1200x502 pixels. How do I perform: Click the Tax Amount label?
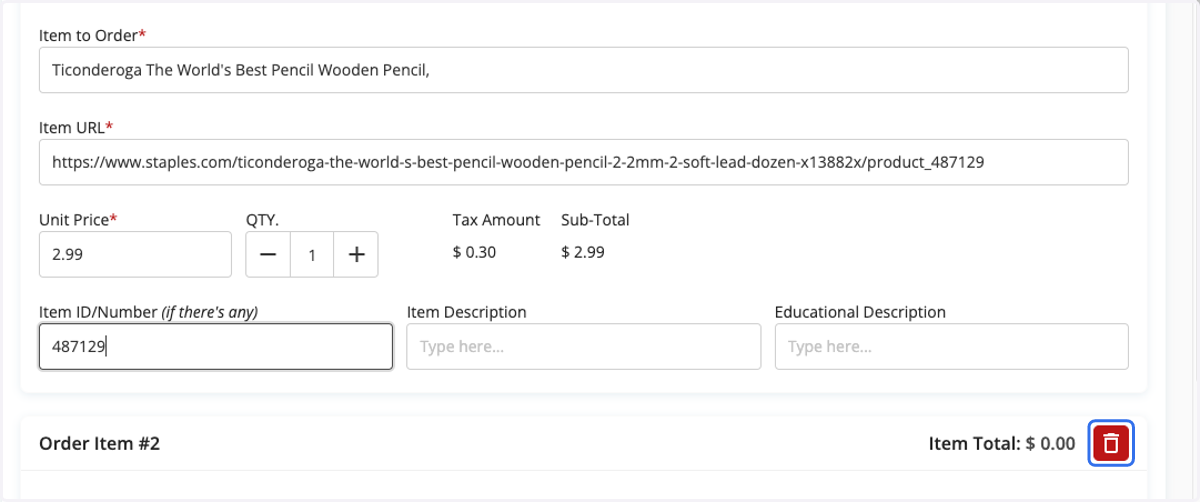tap(496, 220)
